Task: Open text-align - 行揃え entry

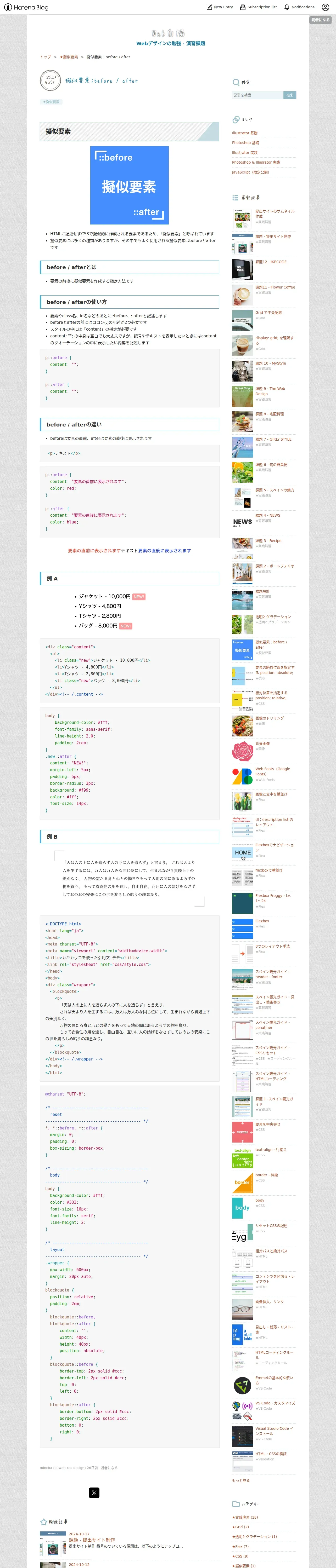Action: point(271,1149)
